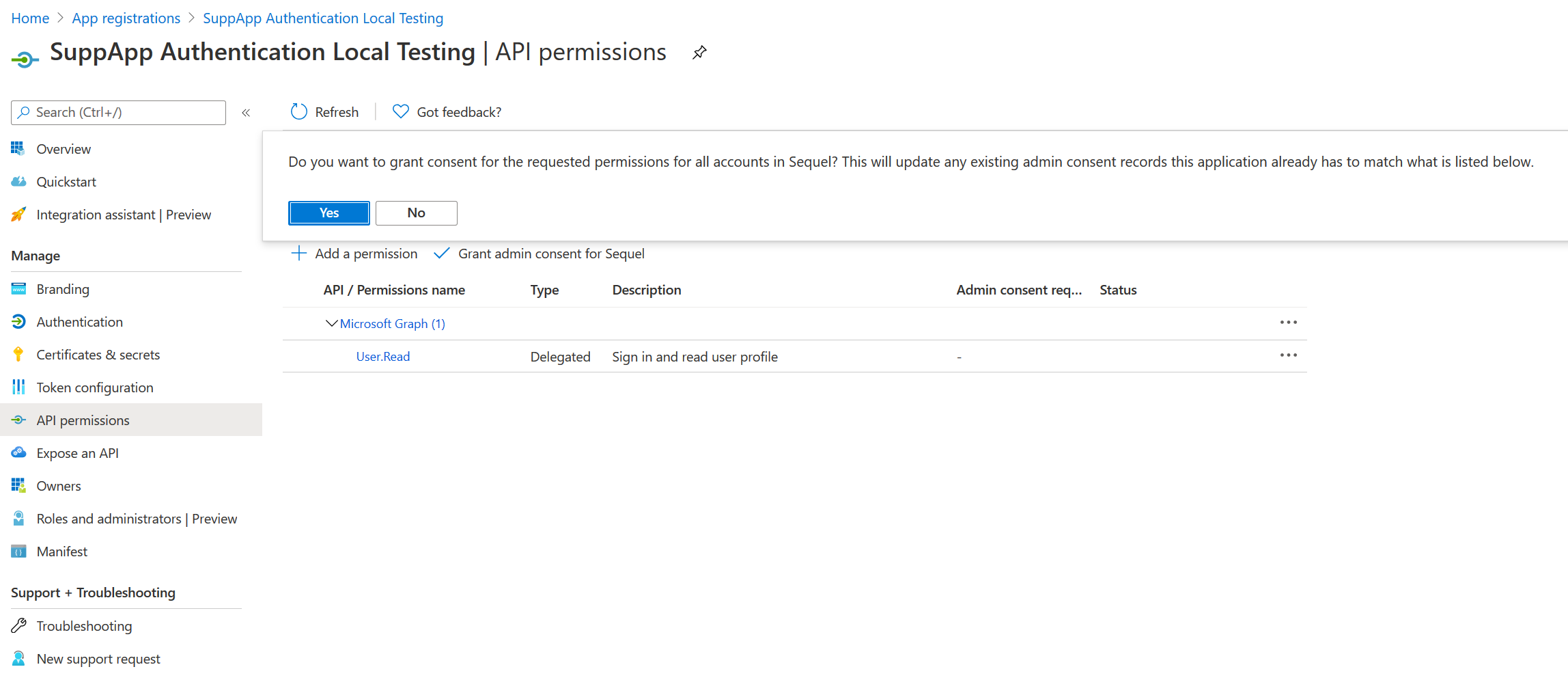This screenshot has height=680, width=1568.
Task: Click the heart icon for Got feedback
Action: pyautogui.click(x=401, y=111)
